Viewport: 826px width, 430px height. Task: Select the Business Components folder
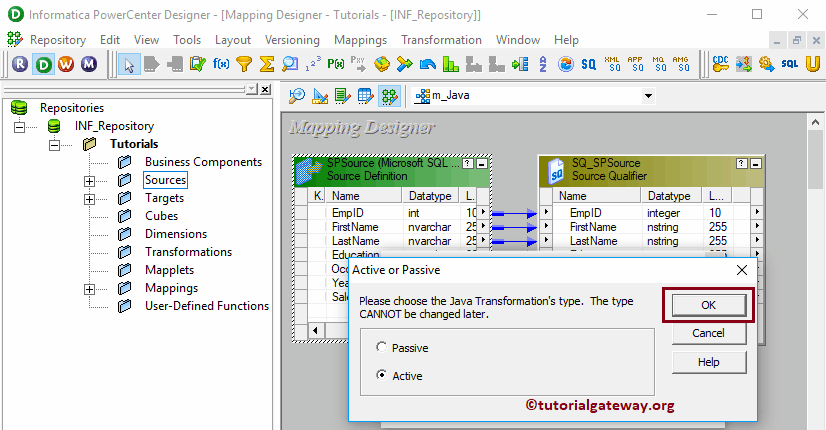point(203,162)
